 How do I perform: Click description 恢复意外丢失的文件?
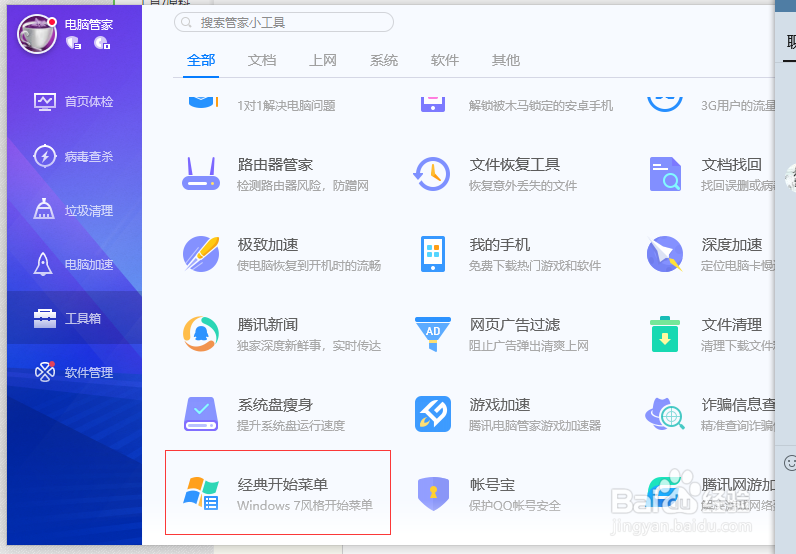[523, 185]
